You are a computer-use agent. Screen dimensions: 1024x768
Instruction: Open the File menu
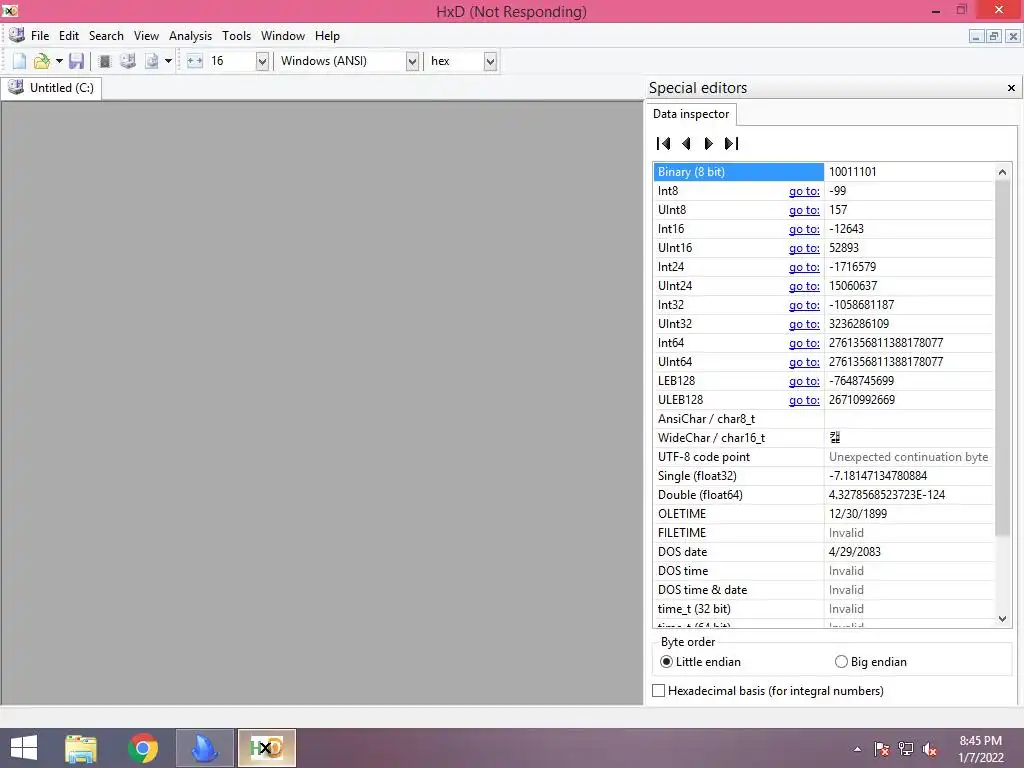(40, 36)
